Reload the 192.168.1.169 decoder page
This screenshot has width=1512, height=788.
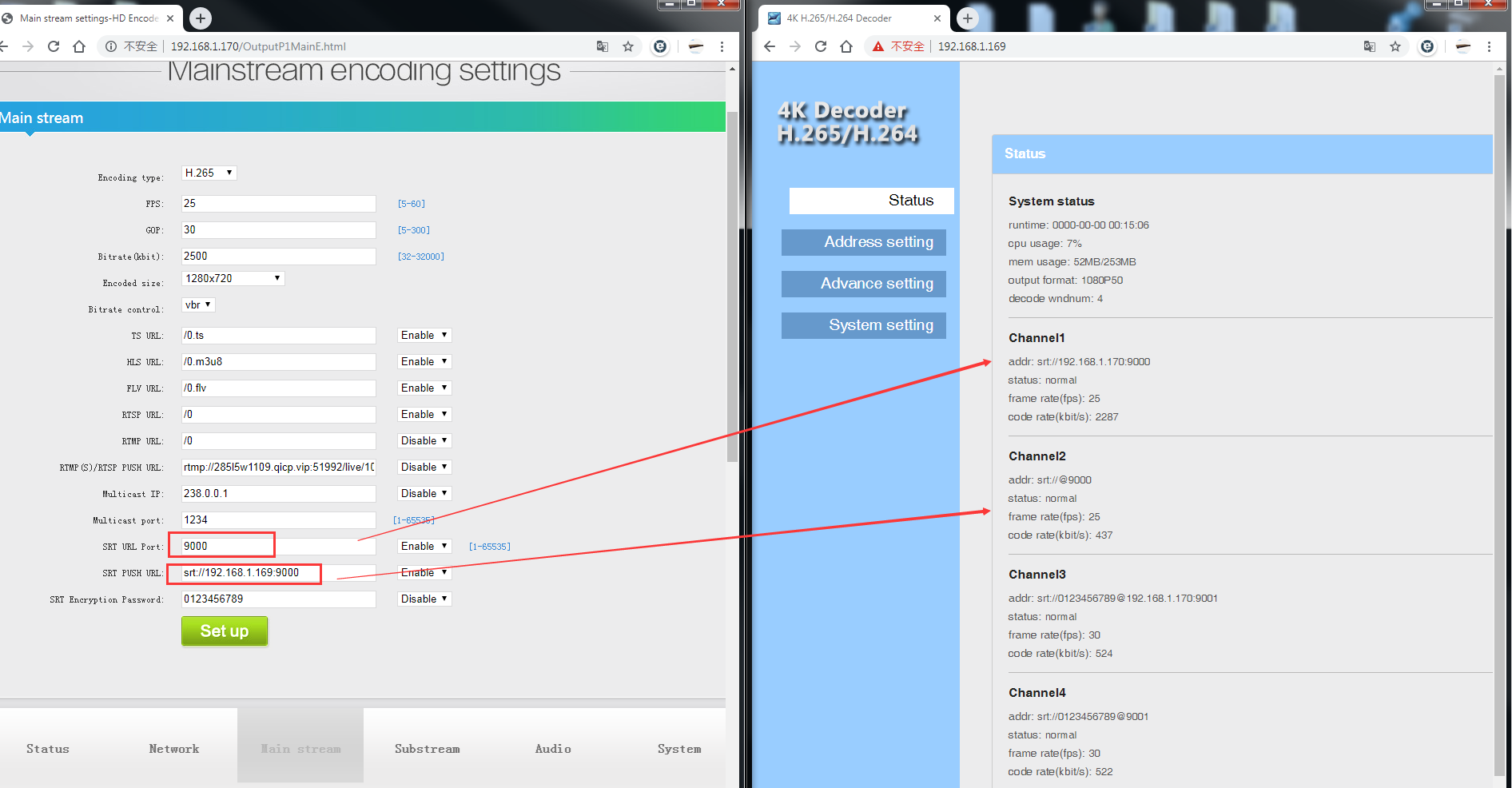coord(821,46)
